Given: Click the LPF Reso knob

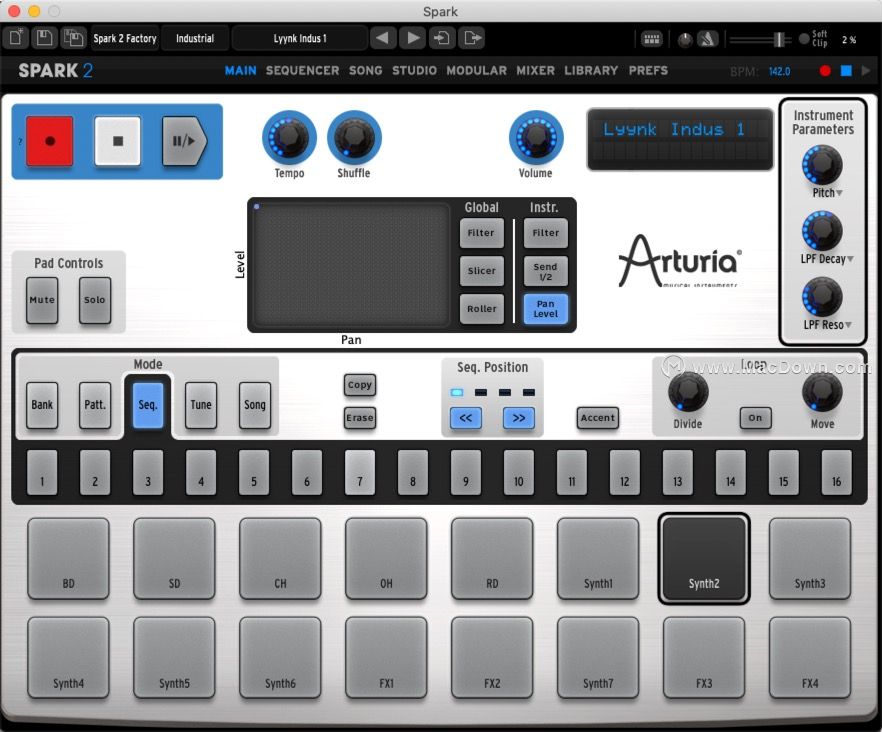Looking at the screenshot, I should [x=822, y=297].
